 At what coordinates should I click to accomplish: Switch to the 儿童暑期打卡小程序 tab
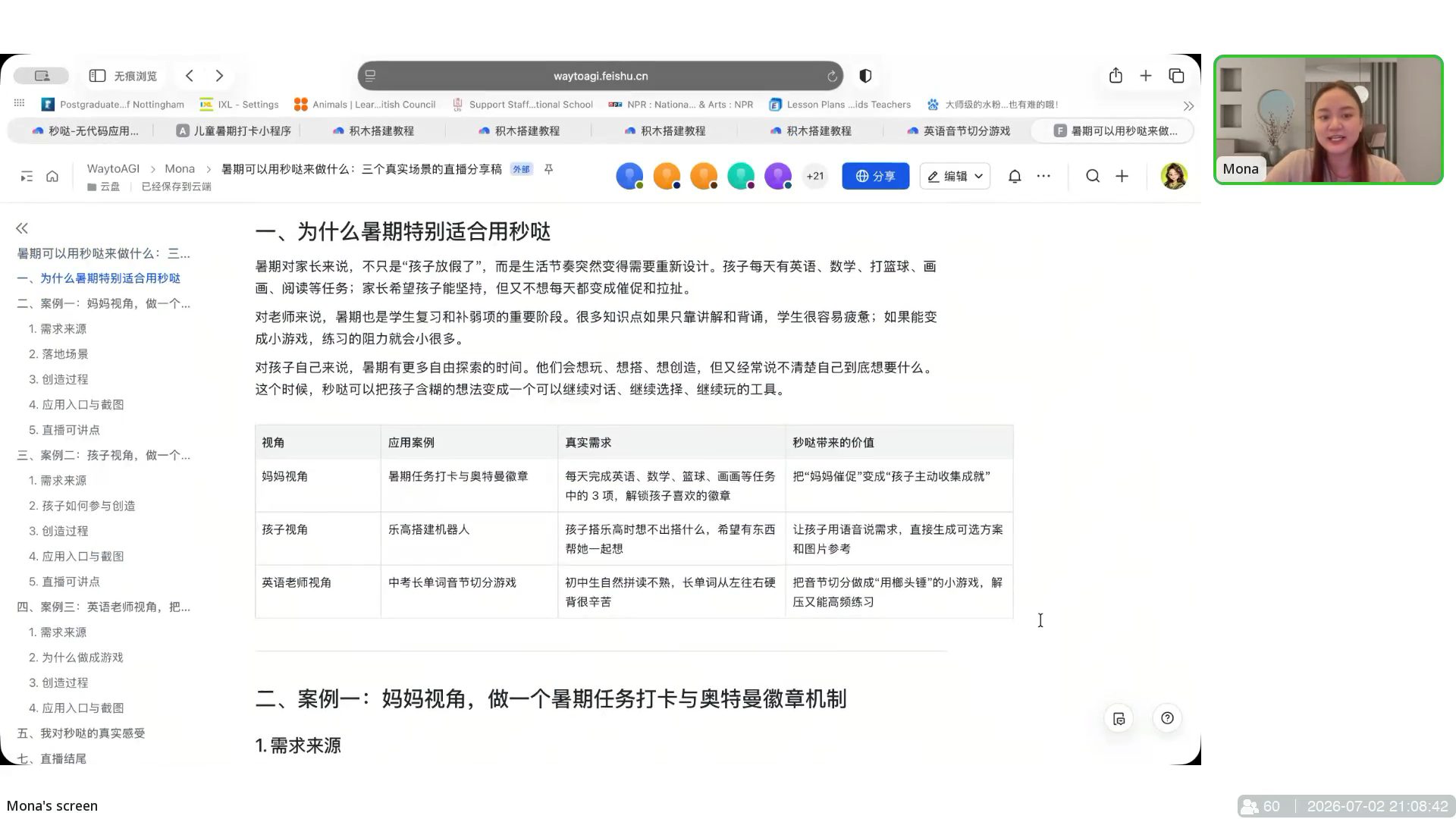pyautogui.click(x=234, y=131)
